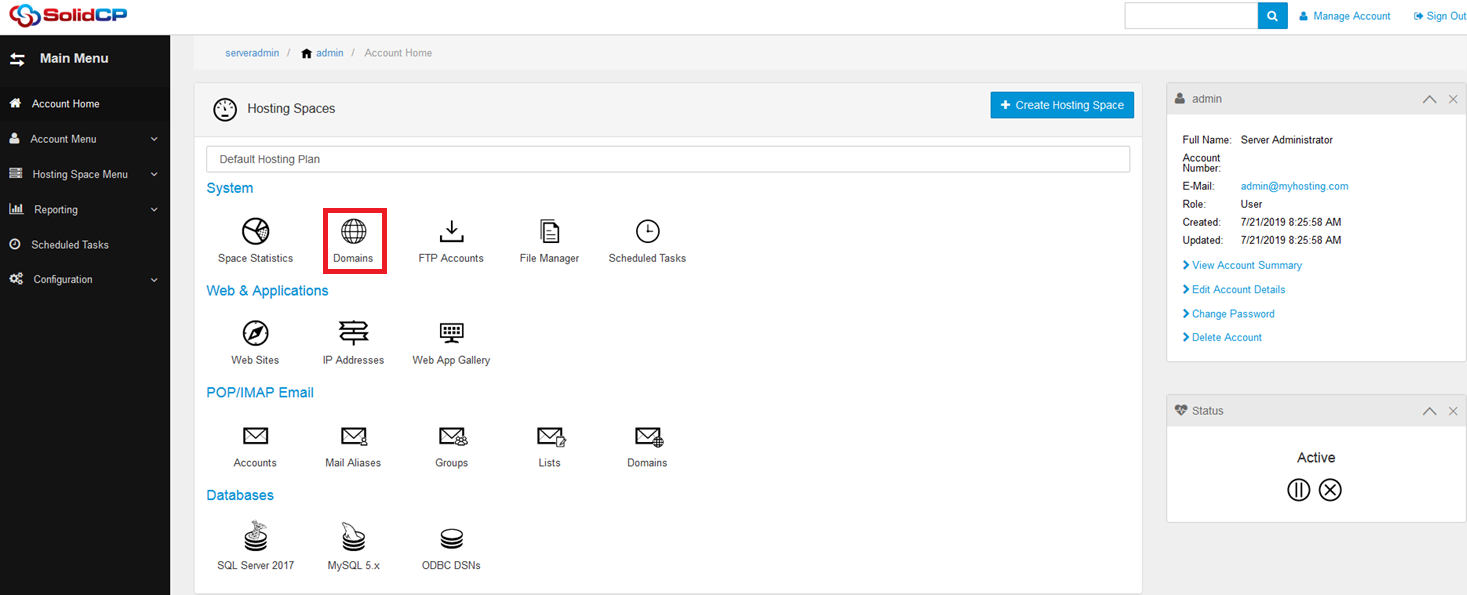Collapse the admin panel with the chevron
The height and width of the screenshot is (595, 1467).
1429,99
